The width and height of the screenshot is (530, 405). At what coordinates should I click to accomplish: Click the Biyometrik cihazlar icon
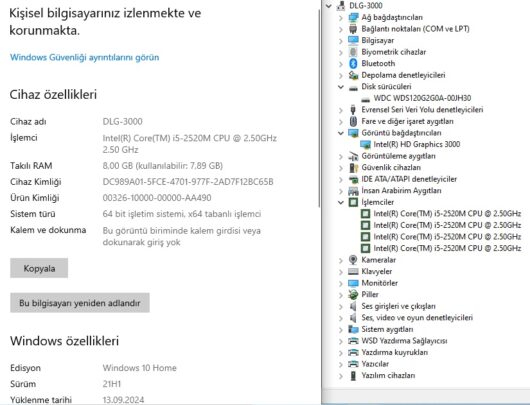[353, 52]
